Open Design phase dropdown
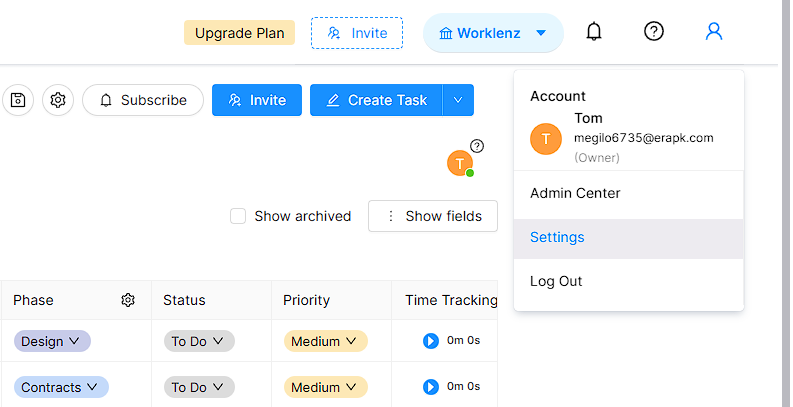This screenshot has height=407, width=793. click(52, 341)
